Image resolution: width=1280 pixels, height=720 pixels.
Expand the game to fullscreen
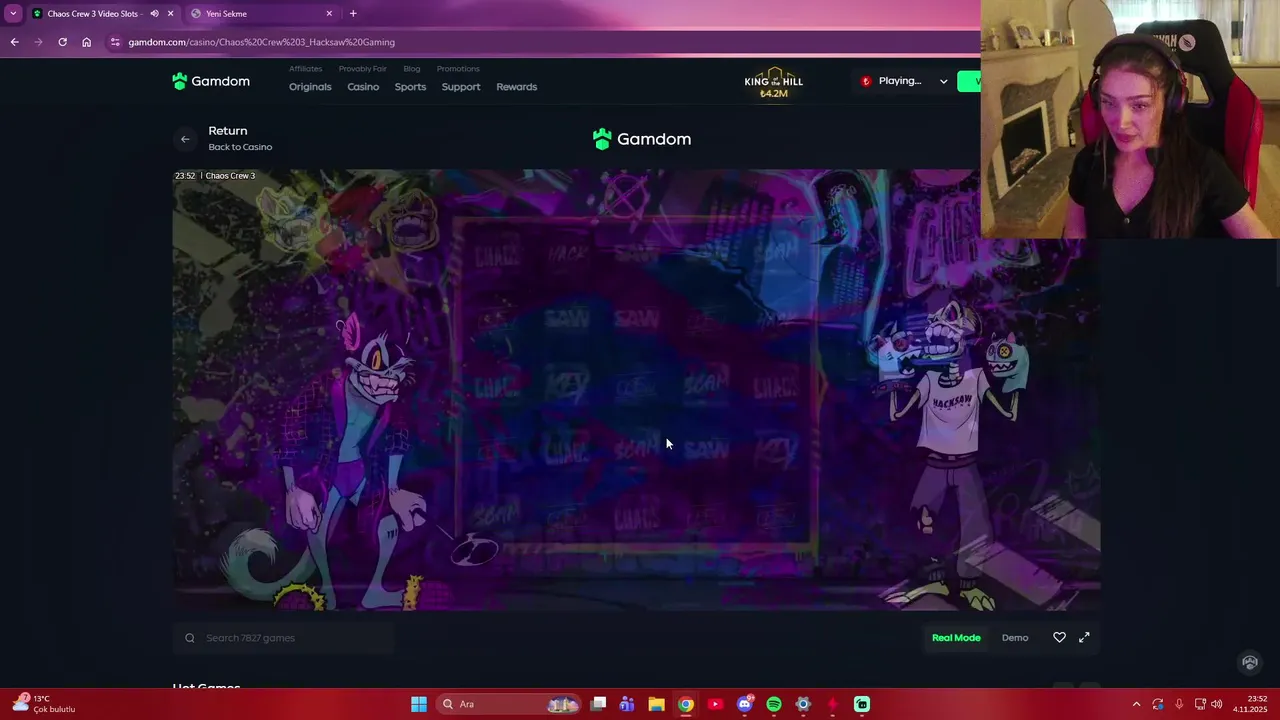1084,638
